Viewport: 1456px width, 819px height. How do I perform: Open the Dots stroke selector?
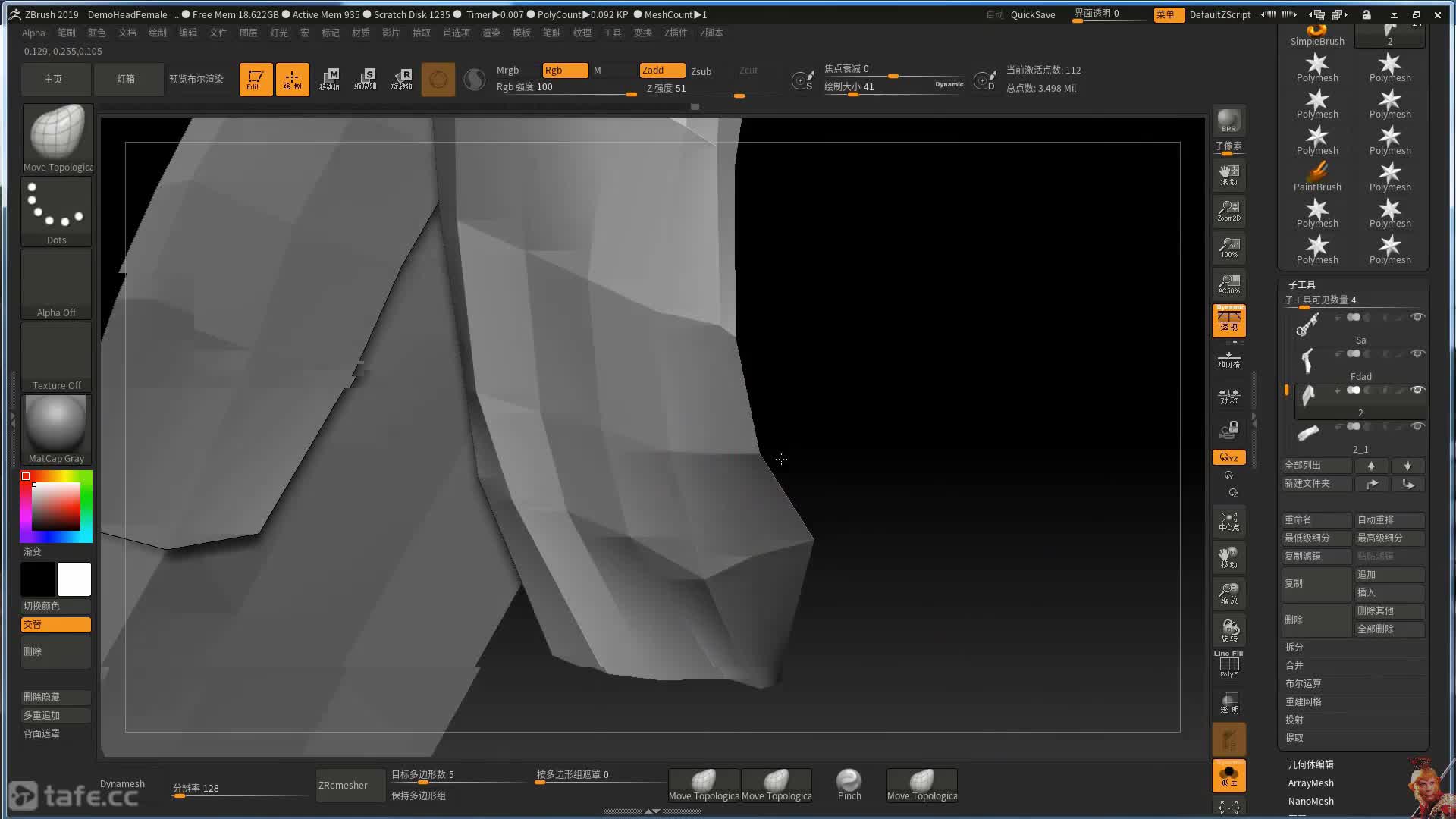tap(57, 212)
